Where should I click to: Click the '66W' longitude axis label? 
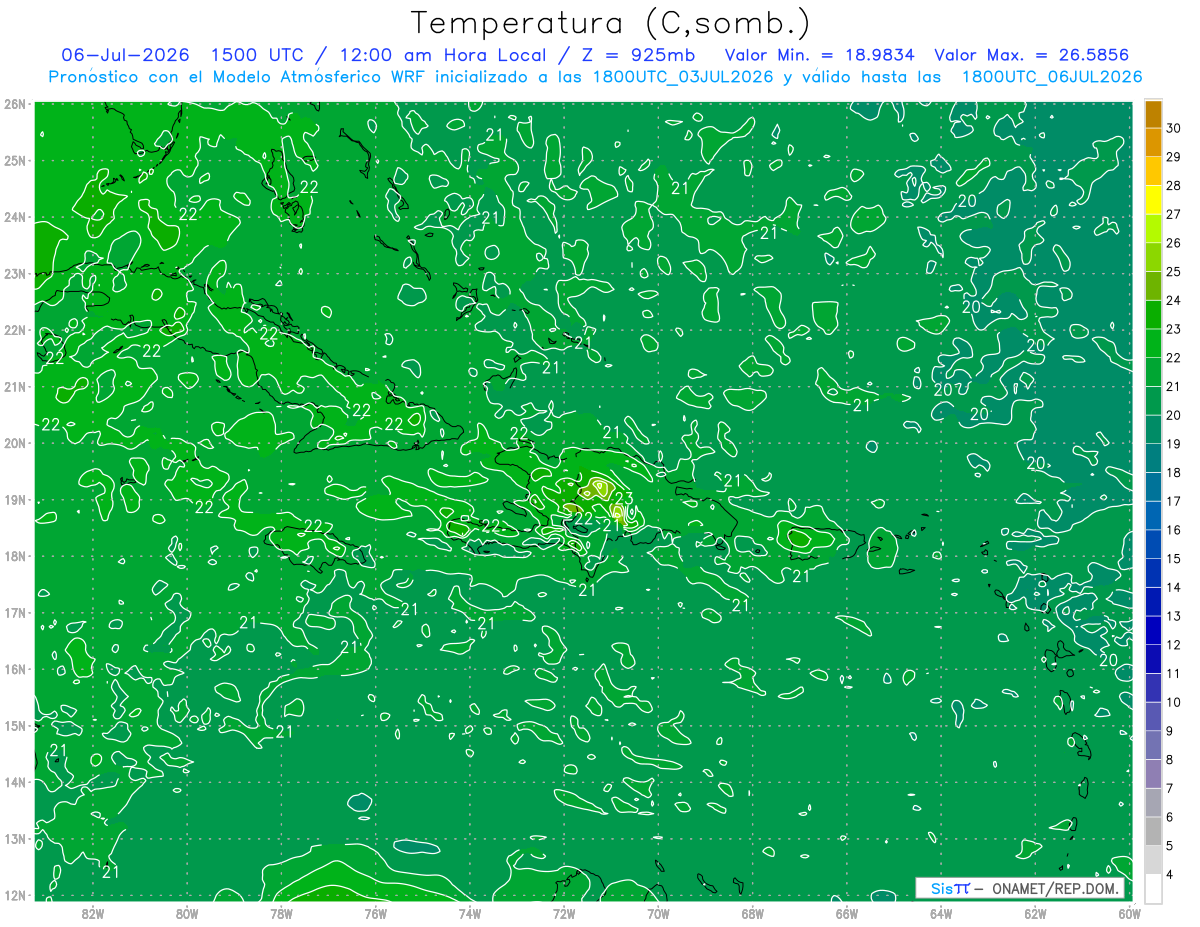click(x=846, y=914)
